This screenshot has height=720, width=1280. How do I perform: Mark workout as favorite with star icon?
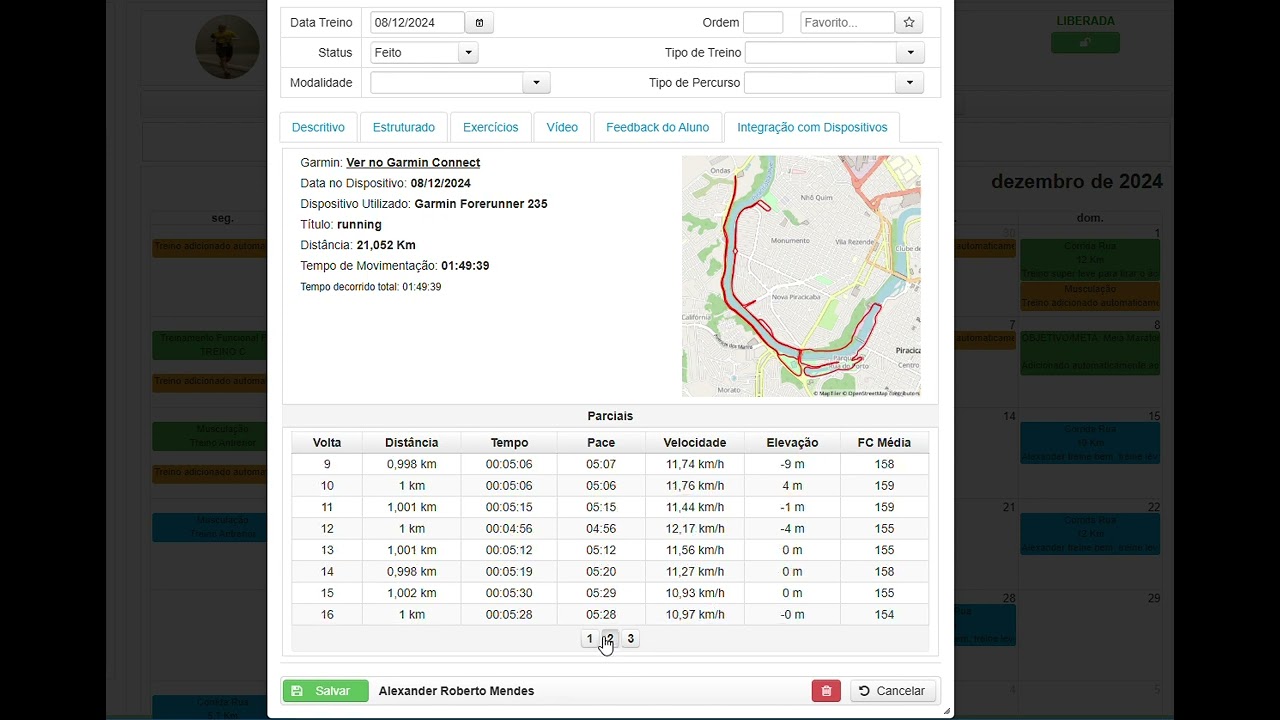(x=909, y=22)
